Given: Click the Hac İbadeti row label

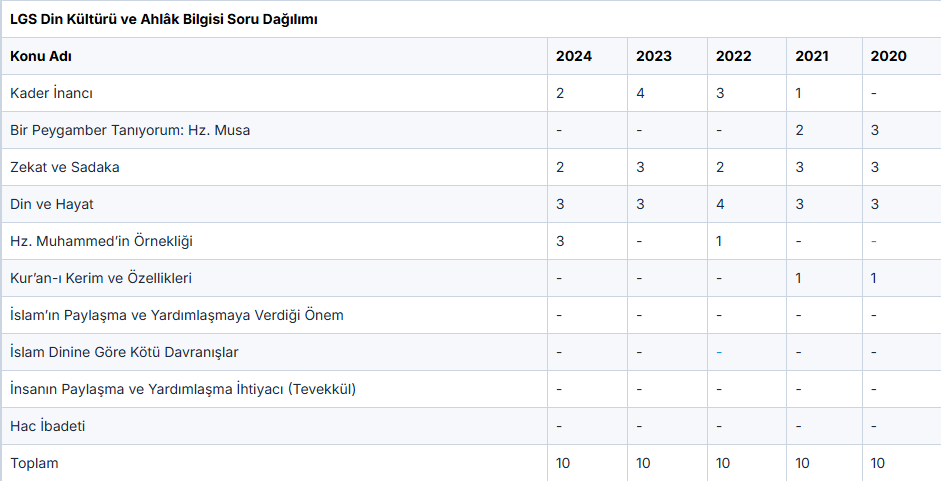Looking at the screenshot, I should coord(48,426).
